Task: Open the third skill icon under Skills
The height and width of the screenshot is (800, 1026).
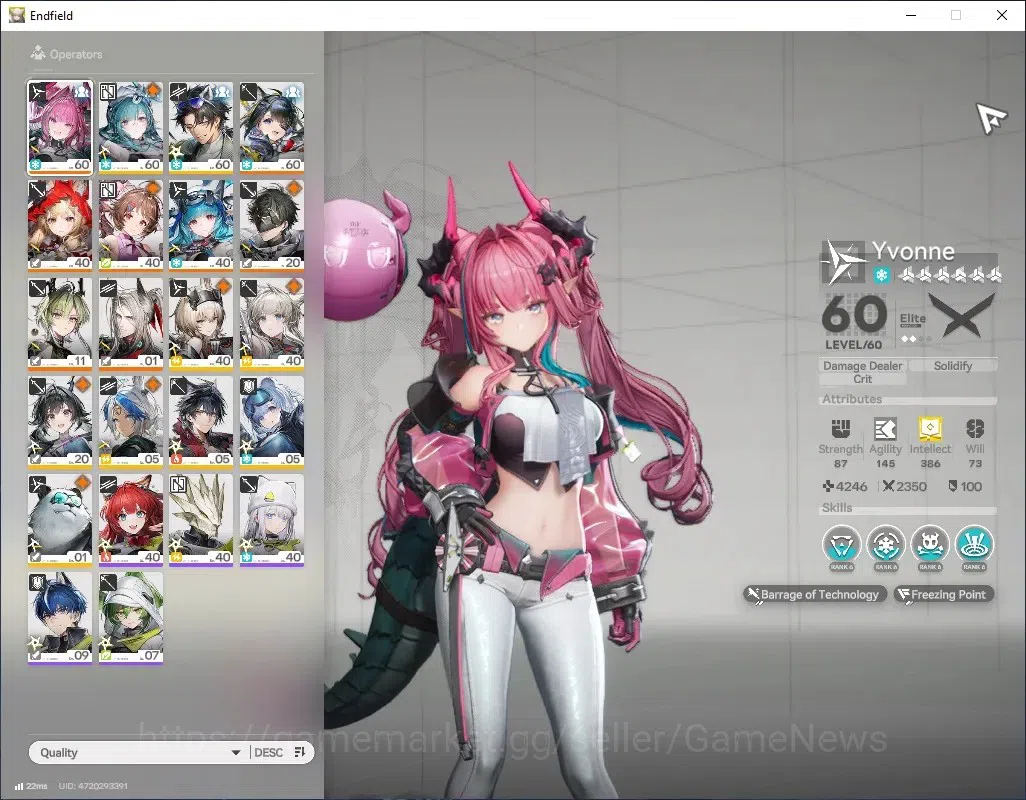Action: click(x=930, y=545)
